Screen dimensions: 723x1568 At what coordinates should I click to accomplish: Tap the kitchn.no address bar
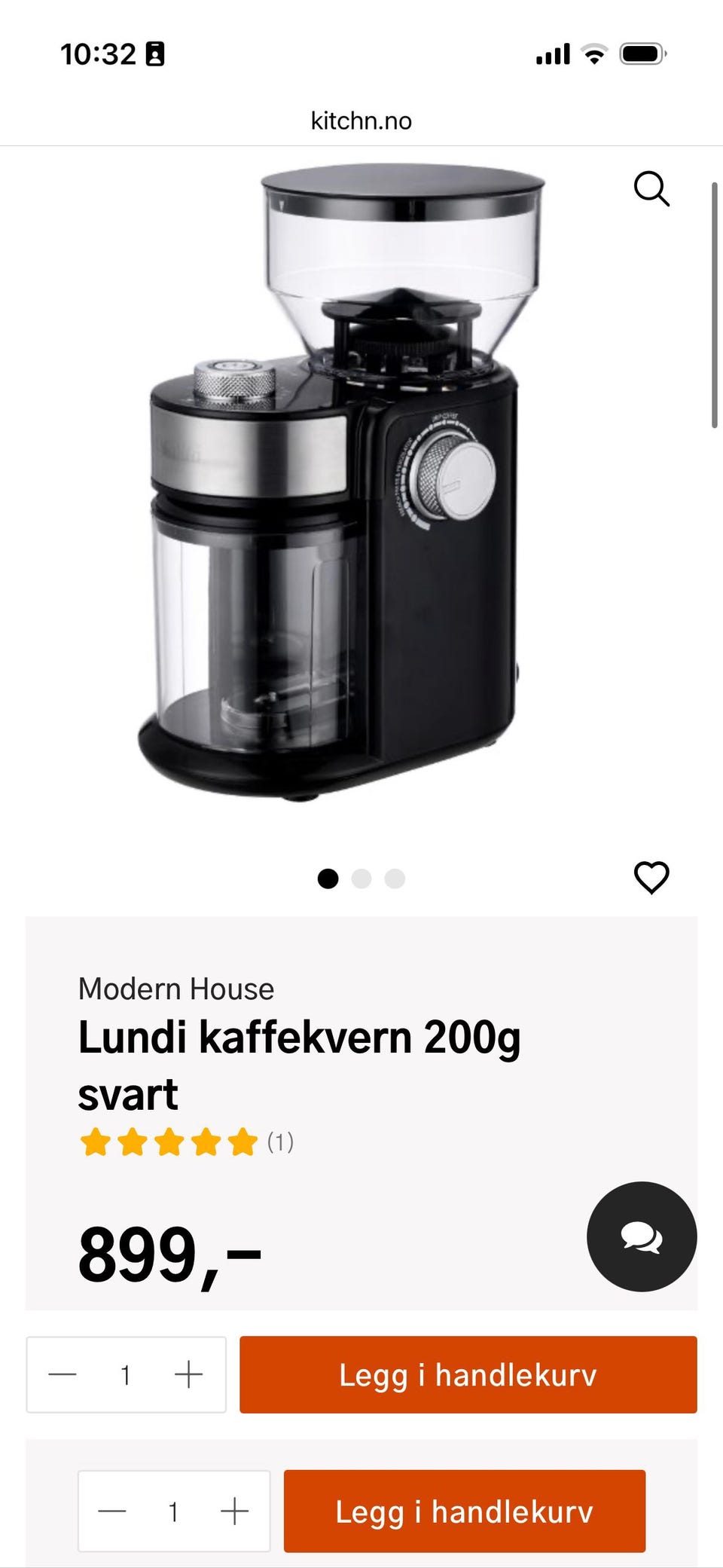pyautogui.click(x=361, y=121)
